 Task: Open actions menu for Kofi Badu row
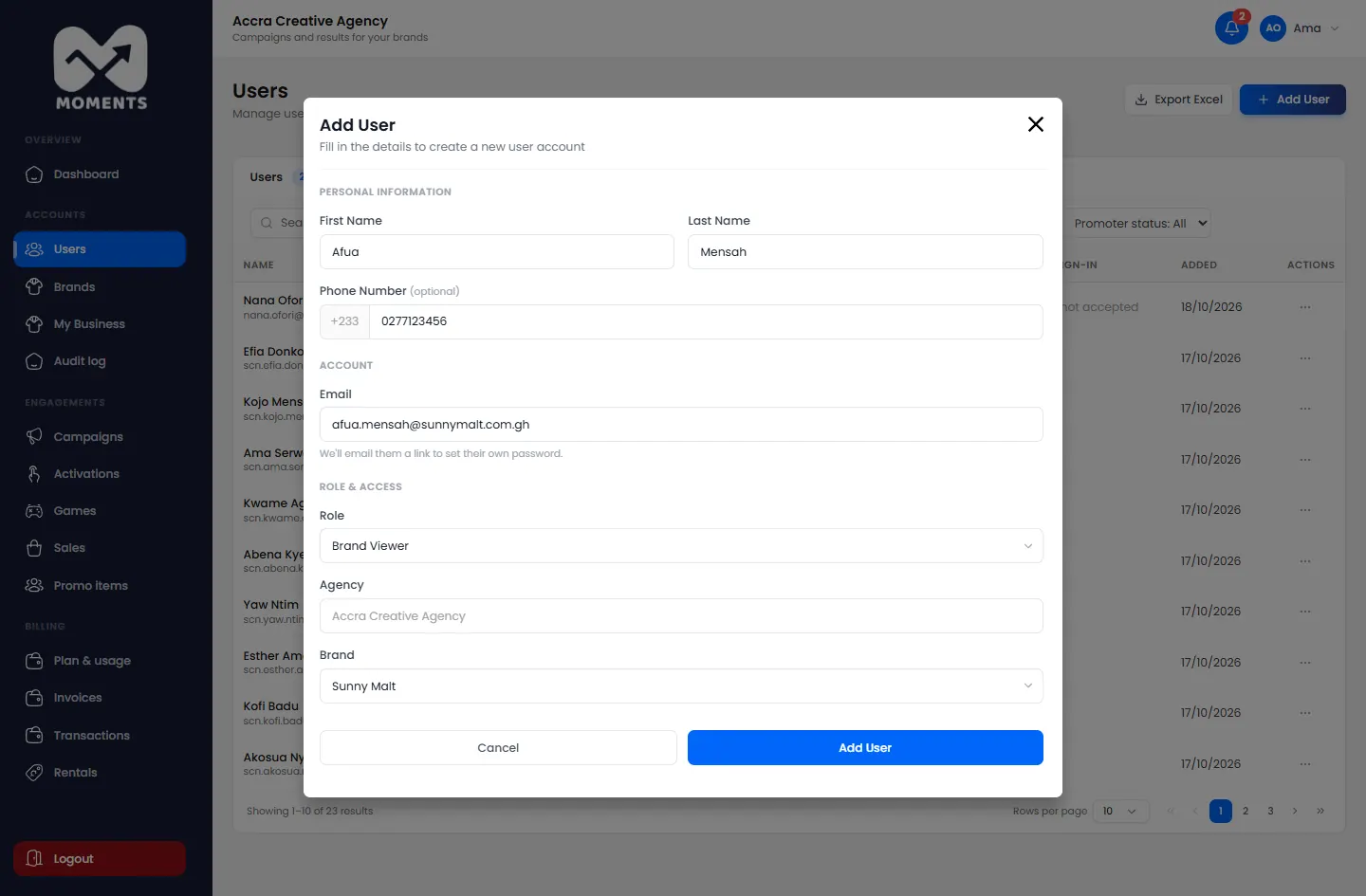1305,713
